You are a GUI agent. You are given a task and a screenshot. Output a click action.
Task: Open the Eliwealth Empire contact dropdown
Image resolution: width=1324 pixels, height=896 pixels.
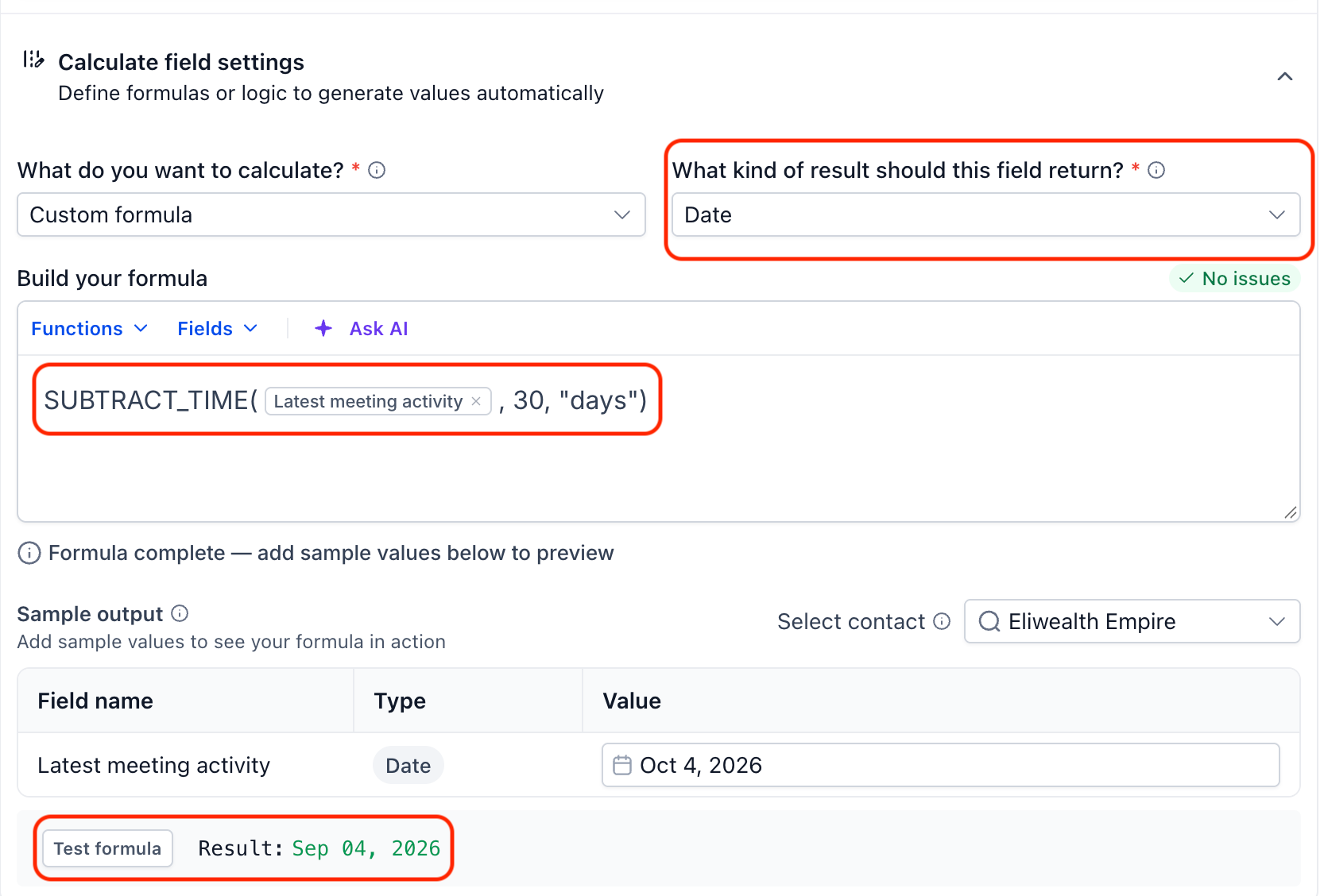pos(1132,621)
